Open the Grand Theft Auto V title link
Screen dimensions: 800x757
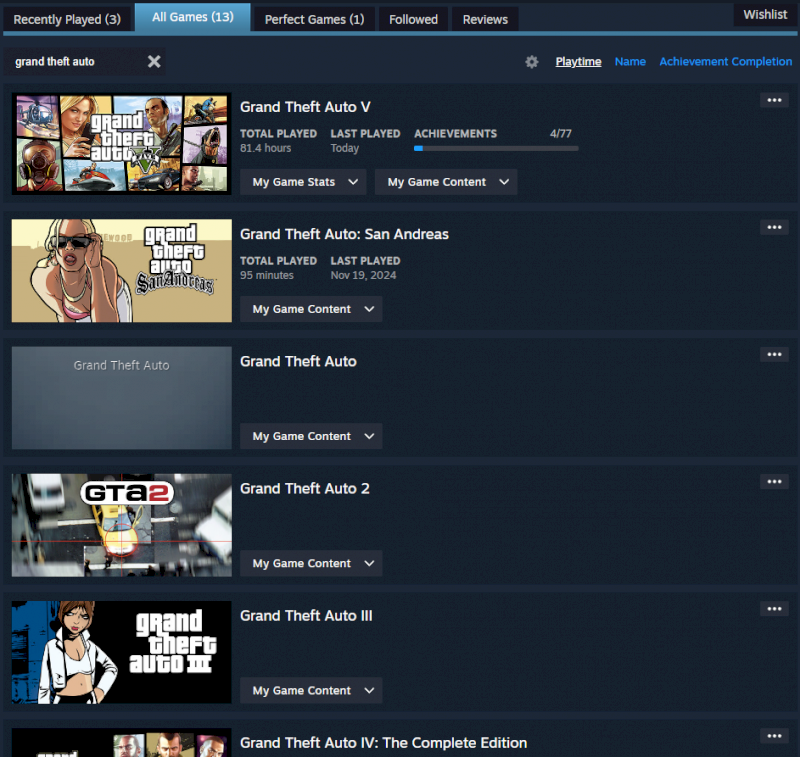point(305,107)
